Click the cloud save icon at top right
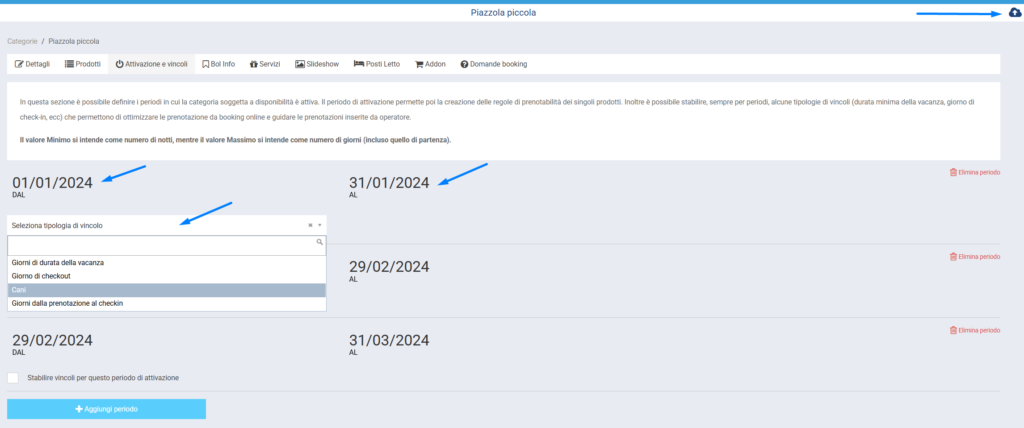This screenshot has height=428, width=1024. [1016, 13]
